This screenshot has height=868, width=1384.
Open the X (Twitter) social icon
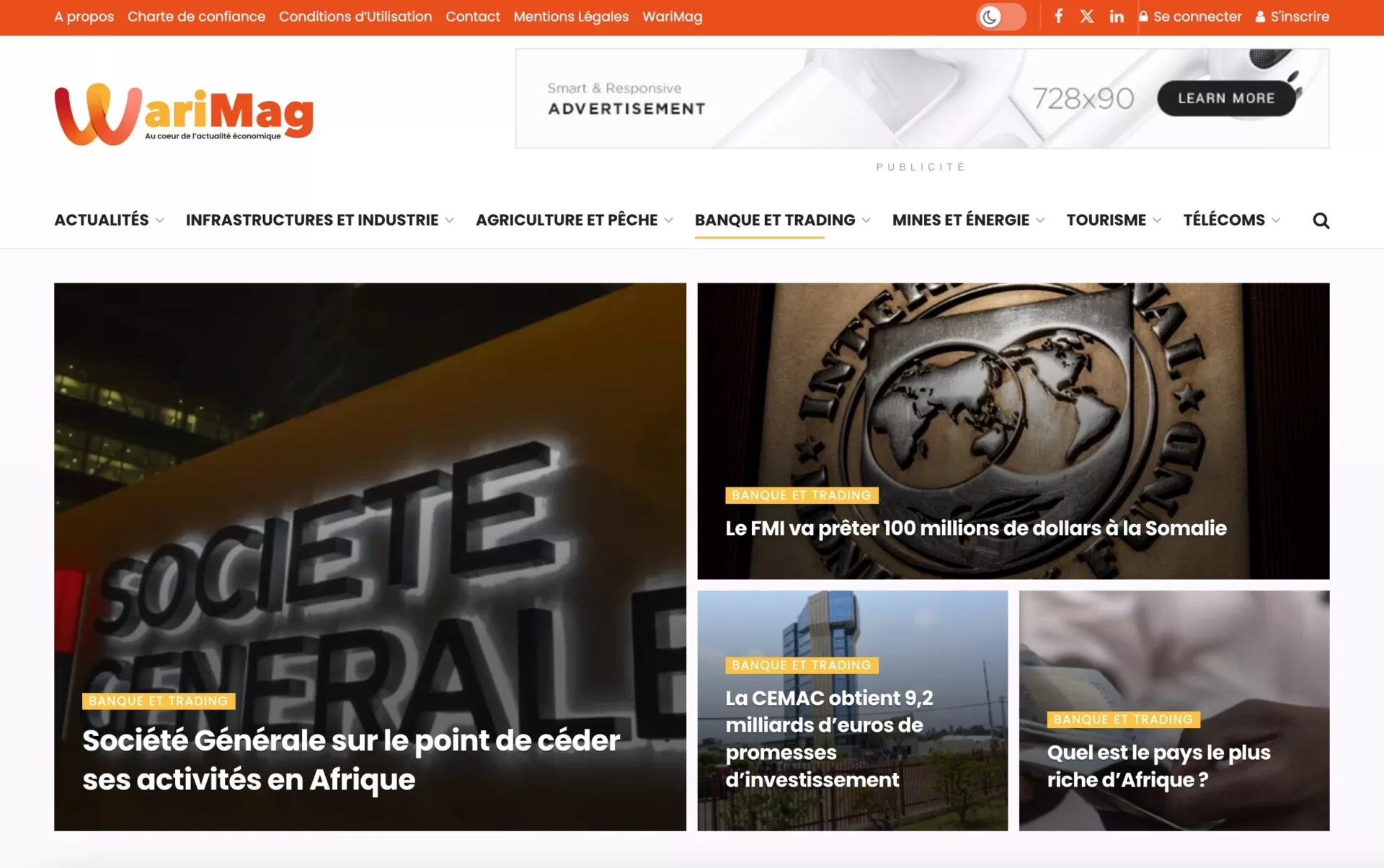point(1087,16)
